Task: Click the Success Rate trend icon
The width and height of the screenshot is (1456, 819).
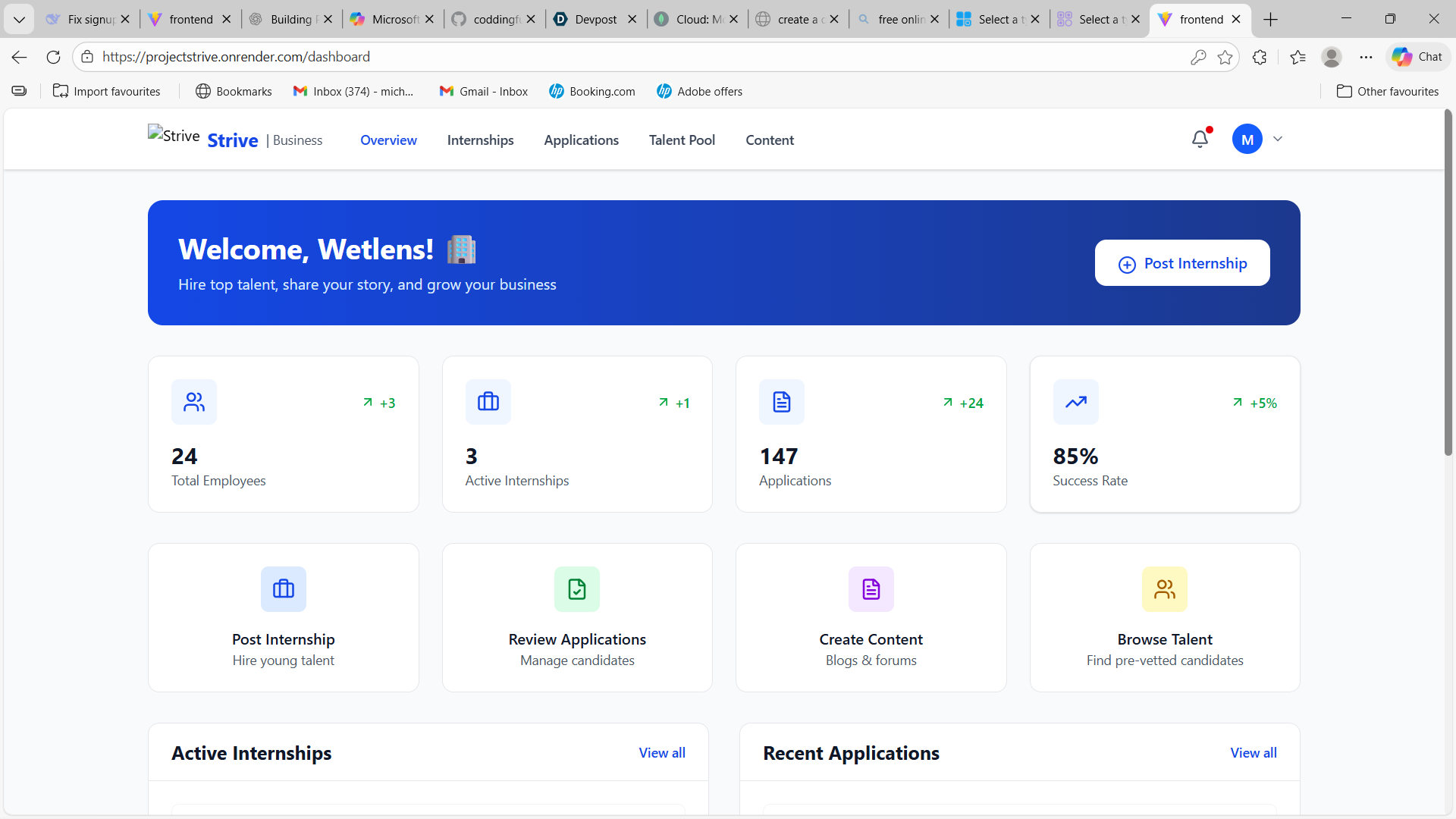Action: click(x=1075, y=402)
